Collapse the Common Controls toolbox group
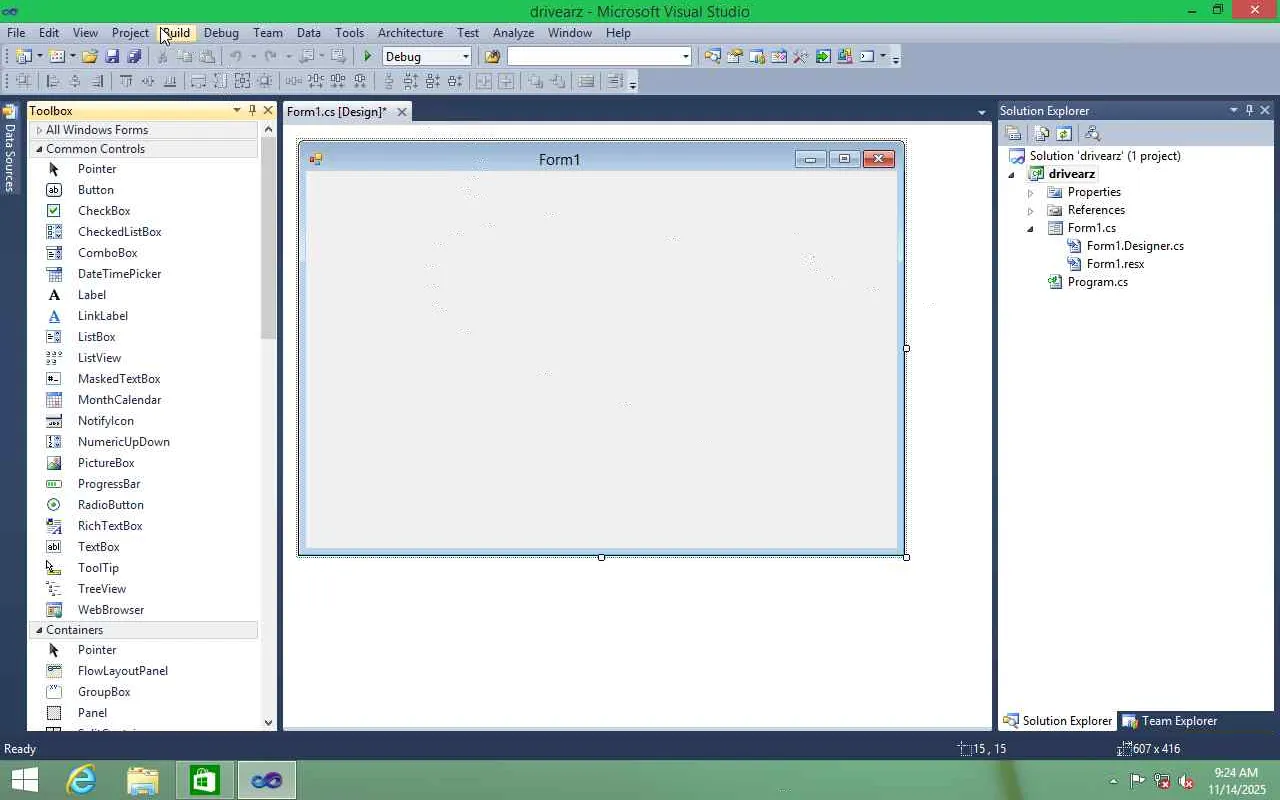 coord(39,149)
